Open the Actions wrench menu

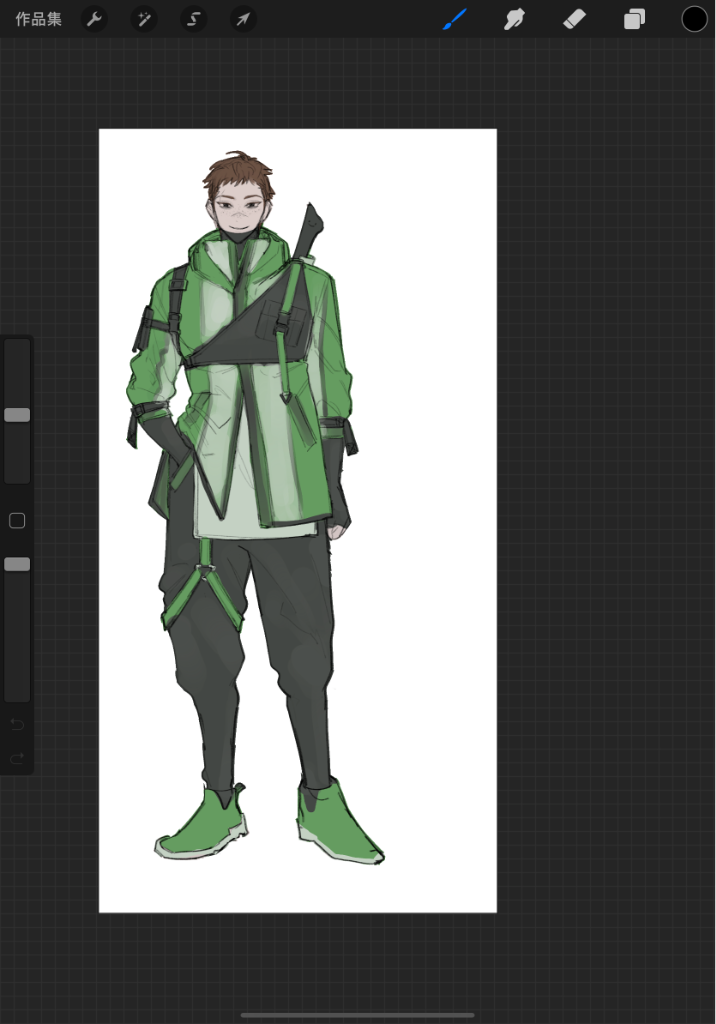95,20
